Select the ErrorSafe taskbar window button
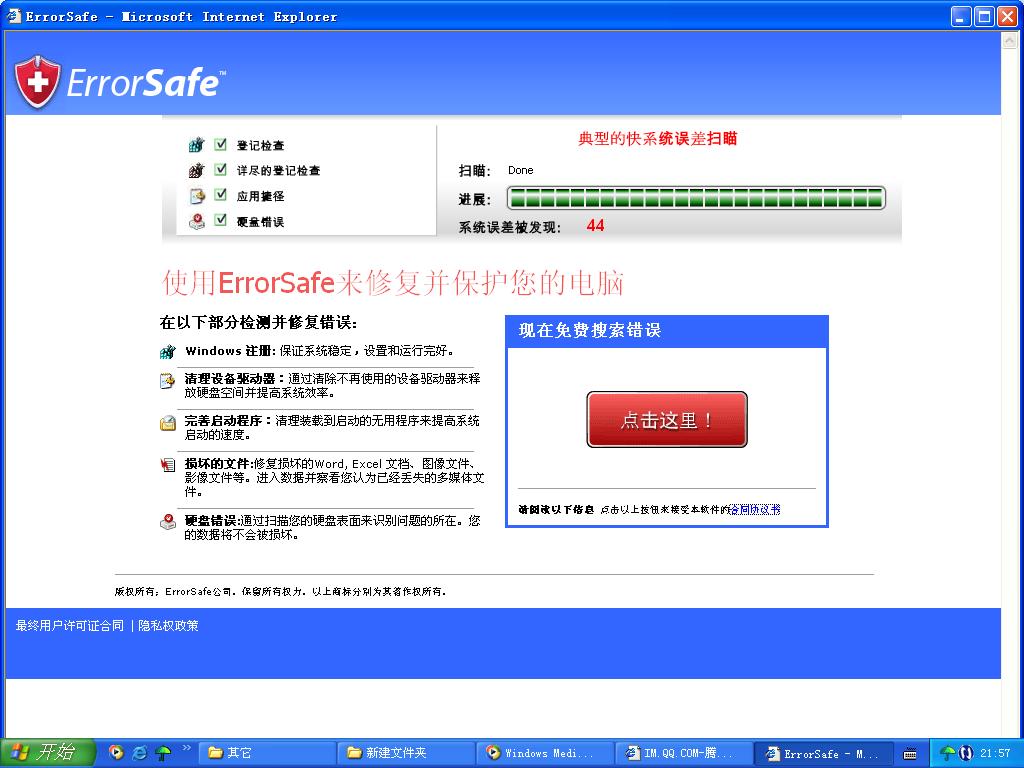 824,753
